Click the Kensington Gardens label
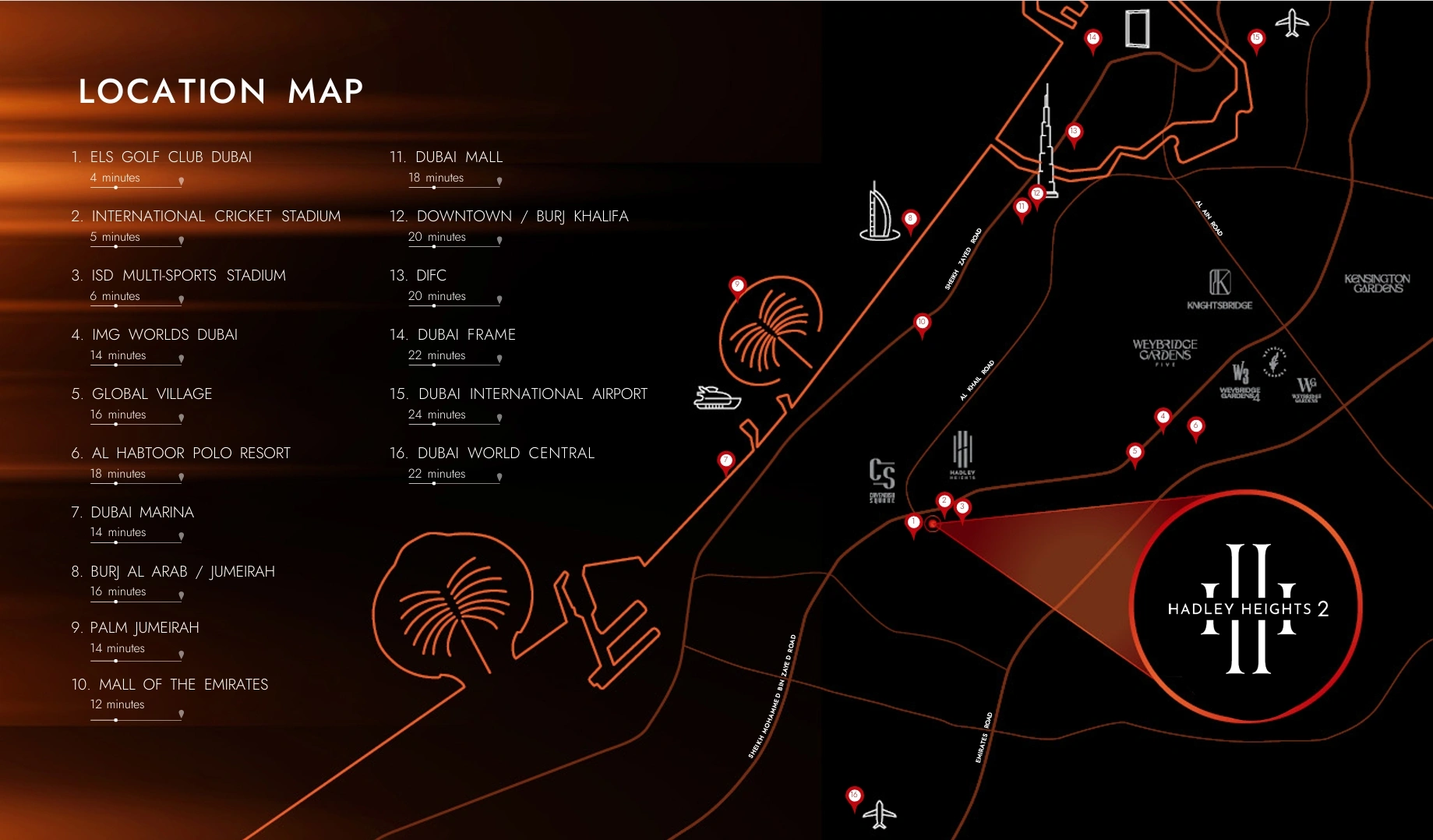This screenshot has width=1433, height=840. click(x=1377, y=283)
